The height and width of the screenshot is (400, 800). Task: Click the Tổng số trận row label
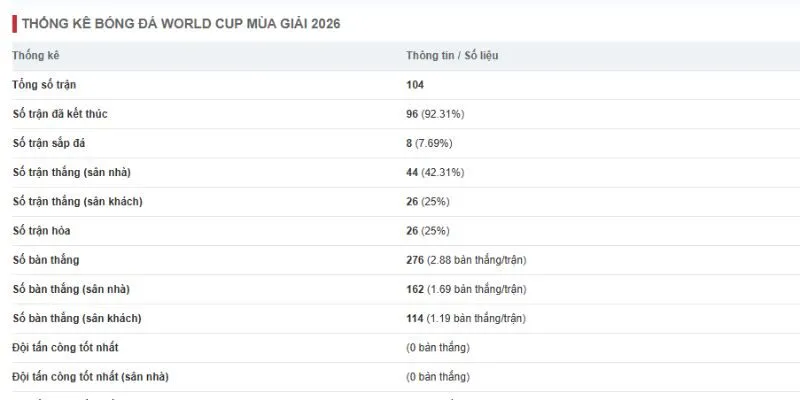(x=44, y=85)
